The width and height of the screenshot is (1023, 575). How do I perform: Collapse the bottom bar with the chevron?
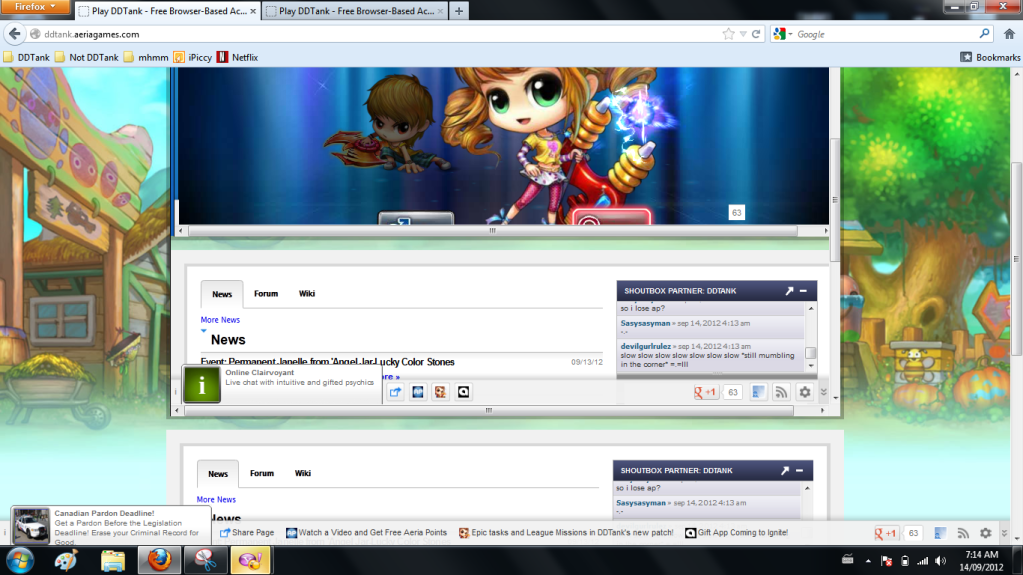pyautogui.click(x=1005, y=533)
